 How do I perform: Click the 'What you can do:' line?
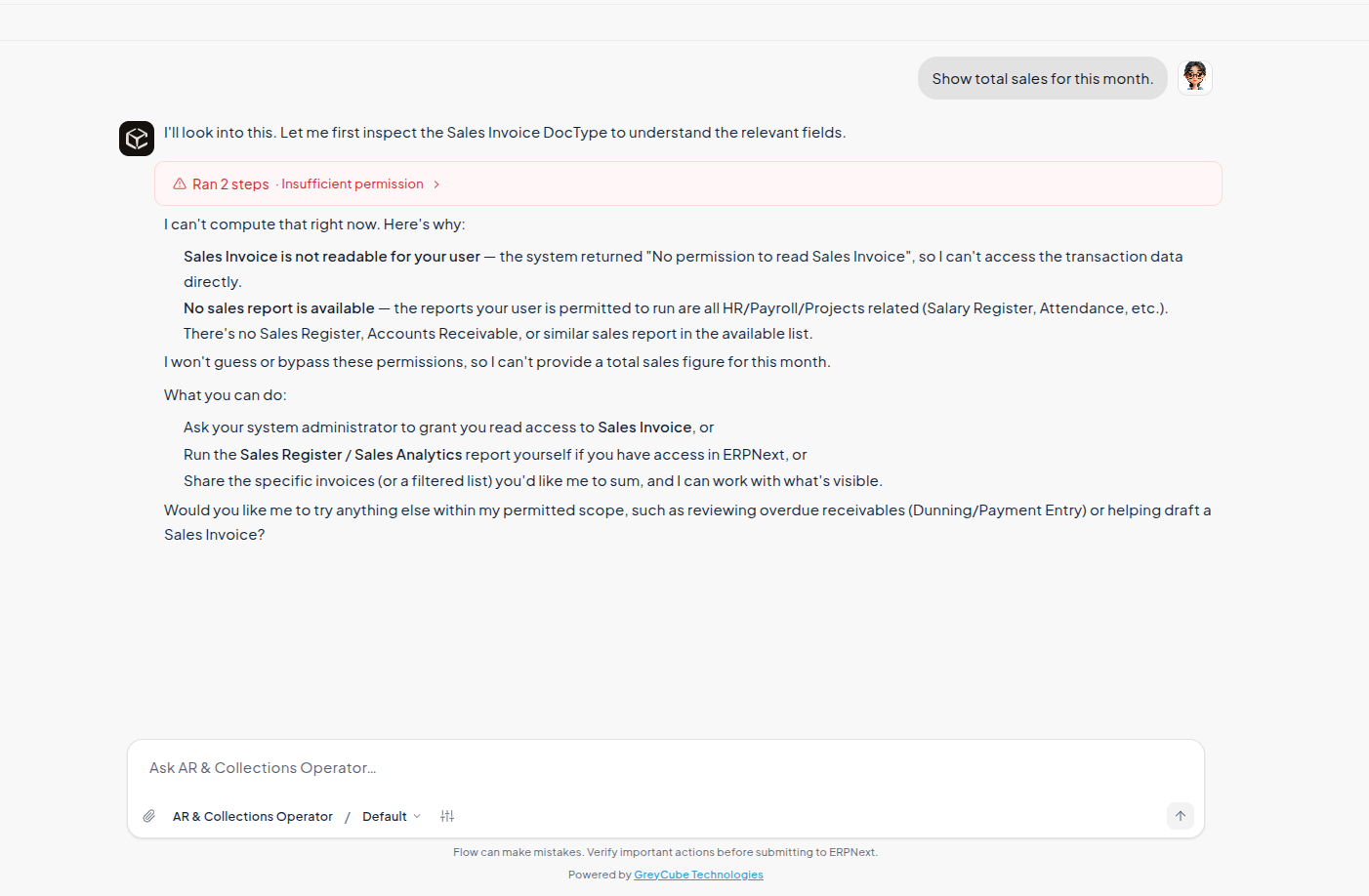226,395
